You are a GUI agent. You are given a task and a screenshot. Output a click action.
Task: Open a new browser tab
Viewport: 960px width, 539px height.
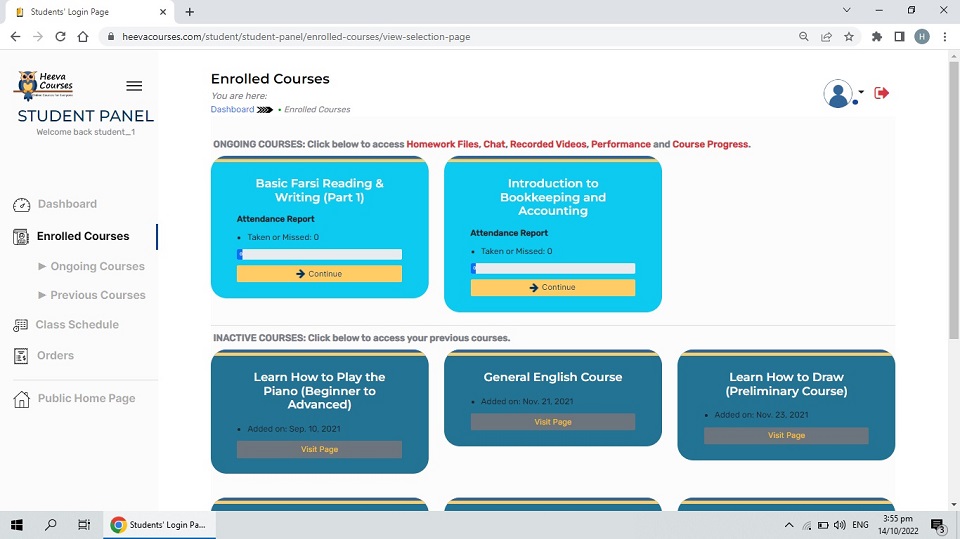coord(190,12)
